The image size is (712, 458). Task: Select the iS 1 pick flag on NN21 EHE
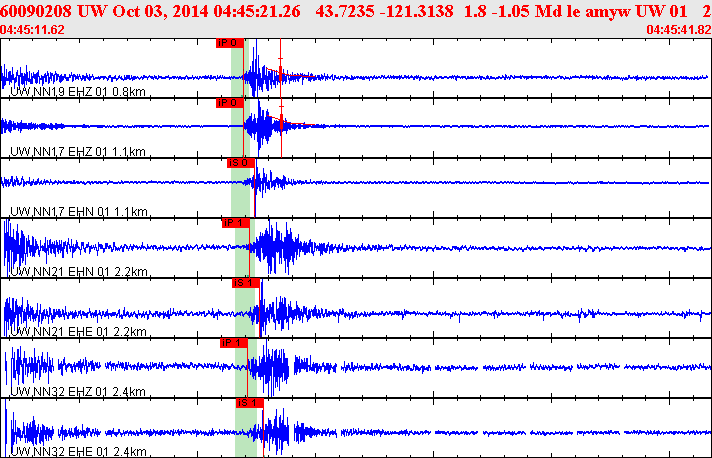click(x=246, y=283)
